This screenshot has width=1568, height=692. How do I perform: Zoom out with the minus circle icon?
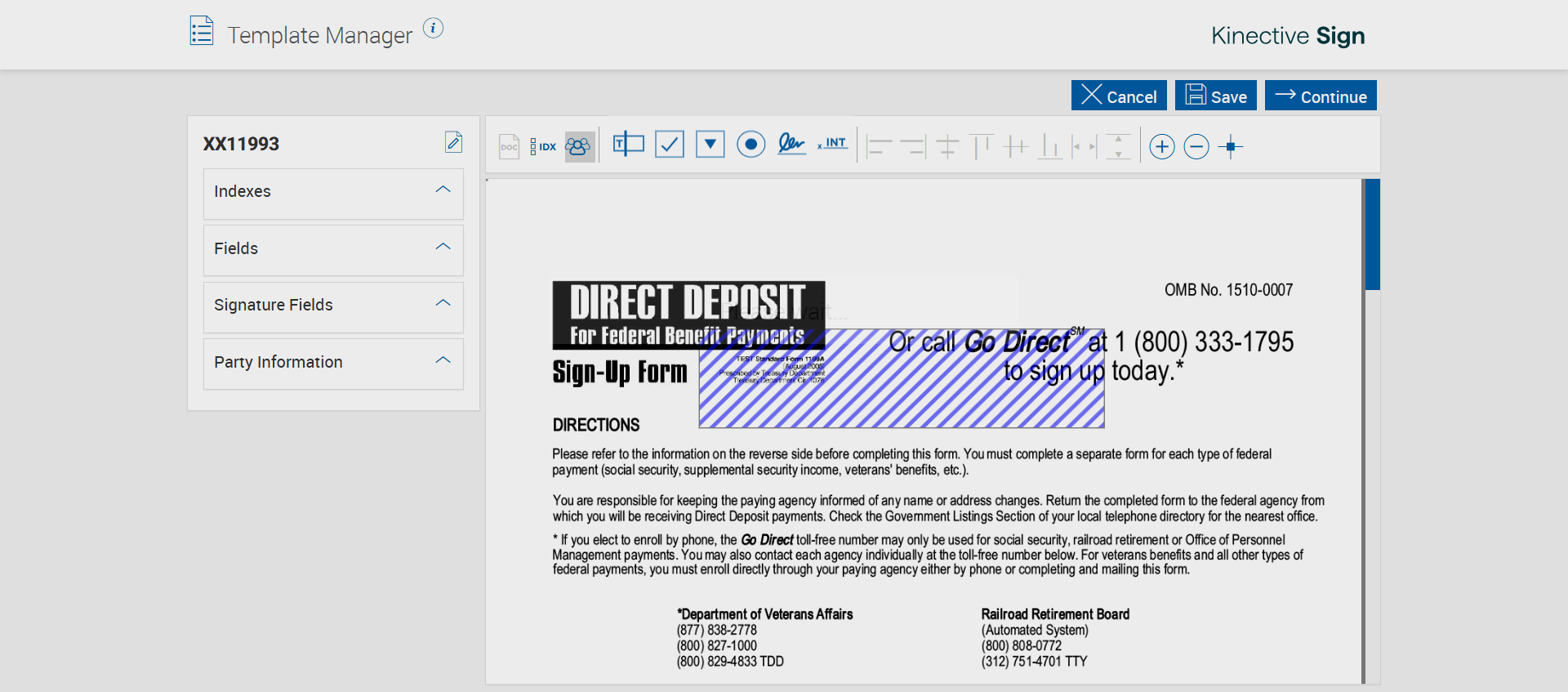coord(1196,146)
